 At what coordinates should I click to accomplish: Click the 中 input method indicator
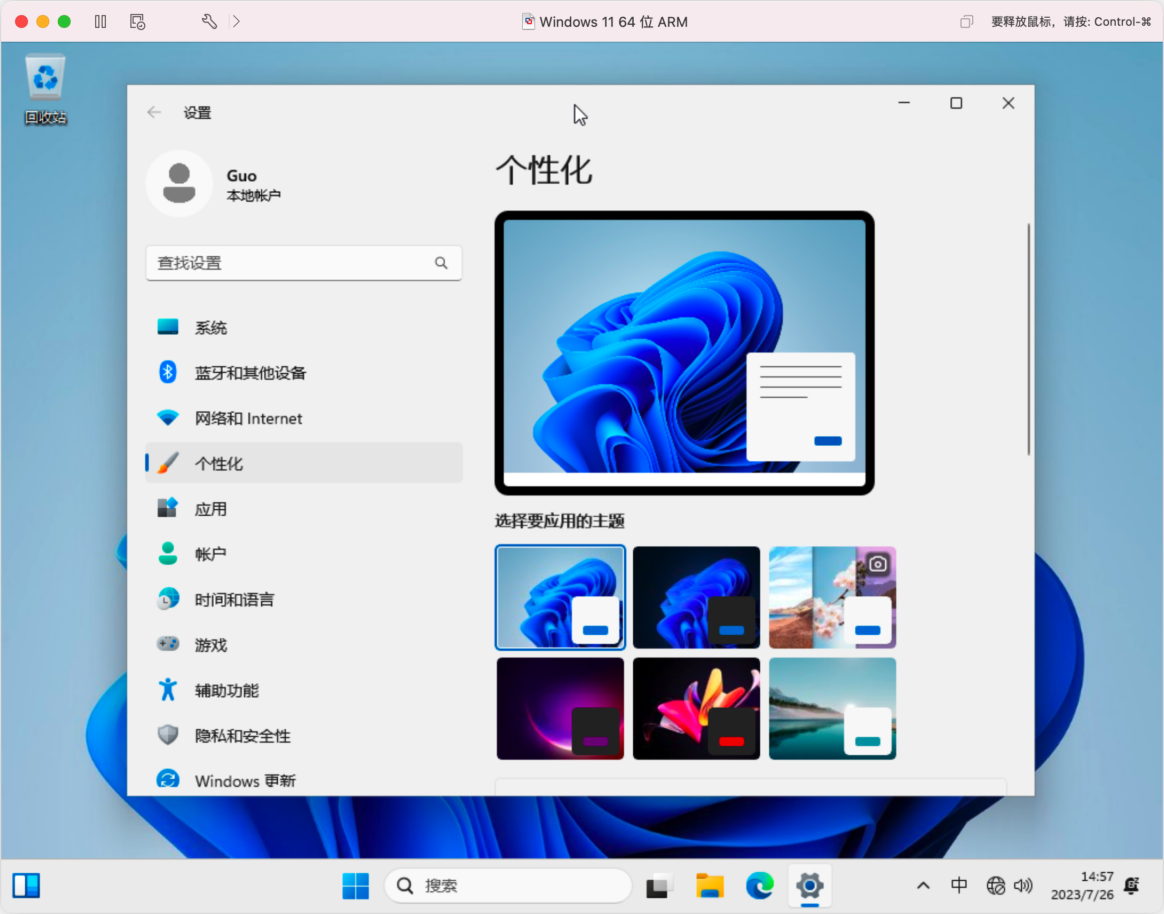tap(958, 885)
